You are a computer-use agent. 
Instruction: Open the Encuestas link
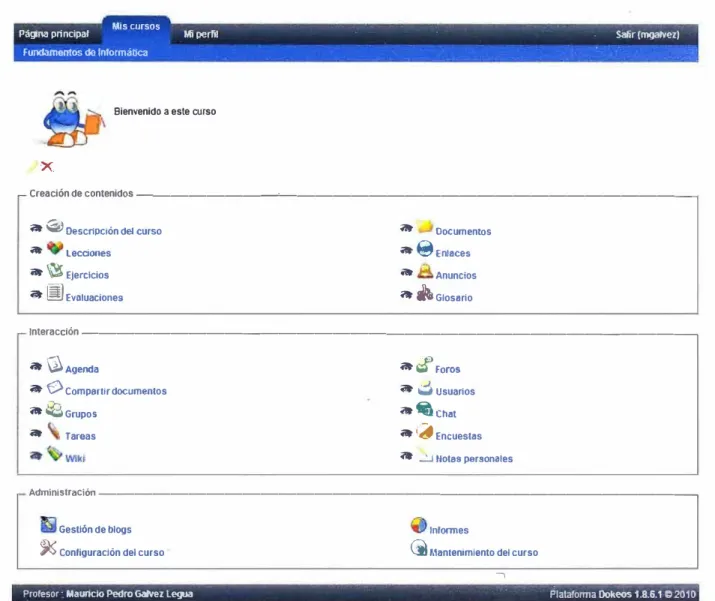click(x=459, y=436)
